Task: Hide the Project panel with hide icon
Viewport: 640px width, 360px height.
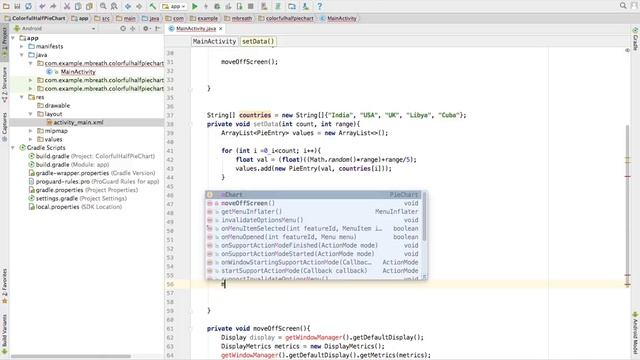Action: click(157, 29)
